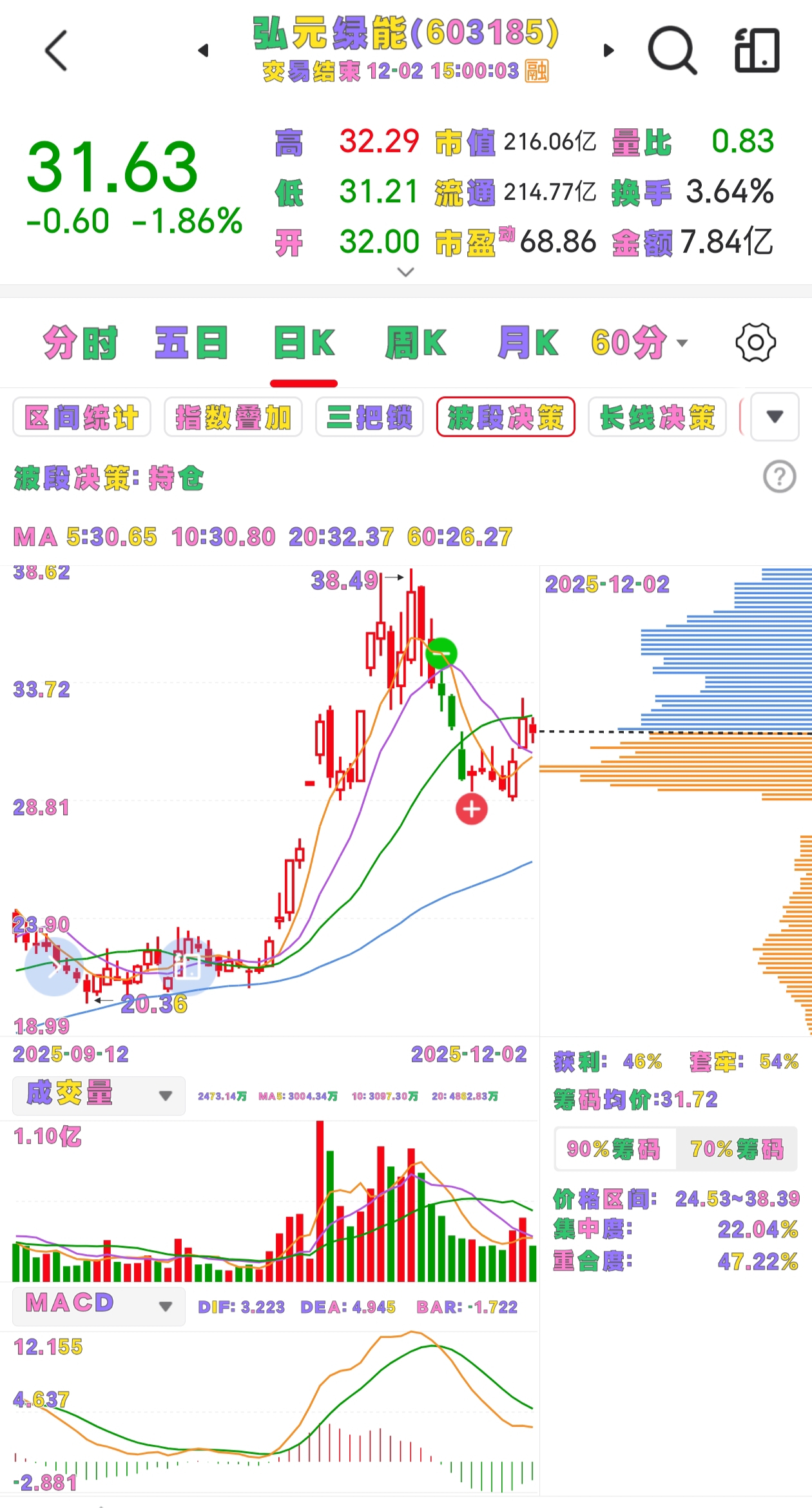This screenshot has width=812, height=1508.
Task: Tap the 波段决策: 持仓 status text
Action: click(x=108, y=478)
